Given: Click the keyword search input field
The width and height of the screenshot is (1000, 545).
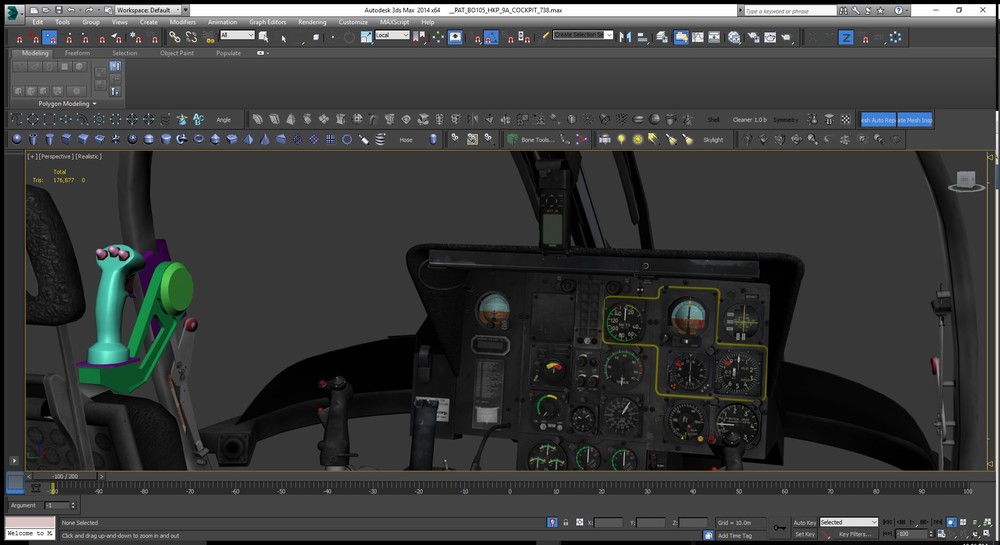Looking at the screenshot, I should tap(791, 10).
